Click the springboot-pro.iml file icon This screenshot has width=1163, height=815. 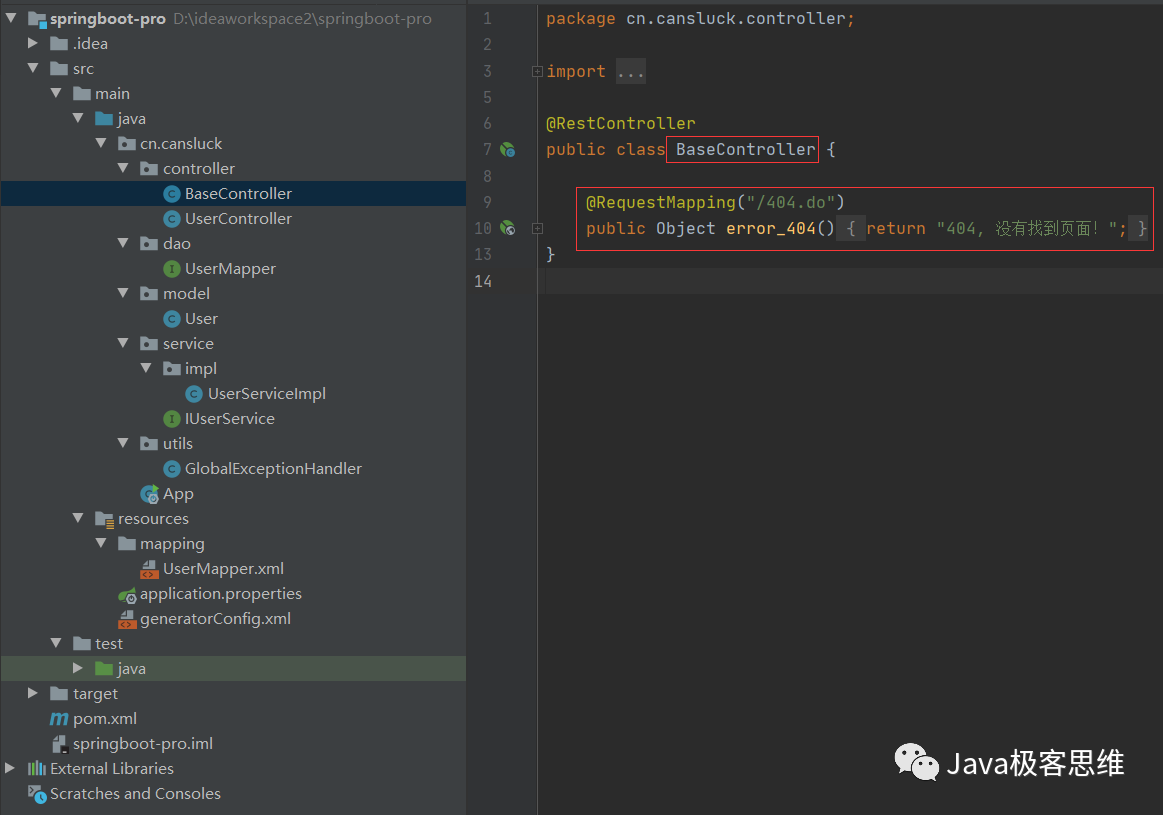pyautogui.click(x=59, y=744)
